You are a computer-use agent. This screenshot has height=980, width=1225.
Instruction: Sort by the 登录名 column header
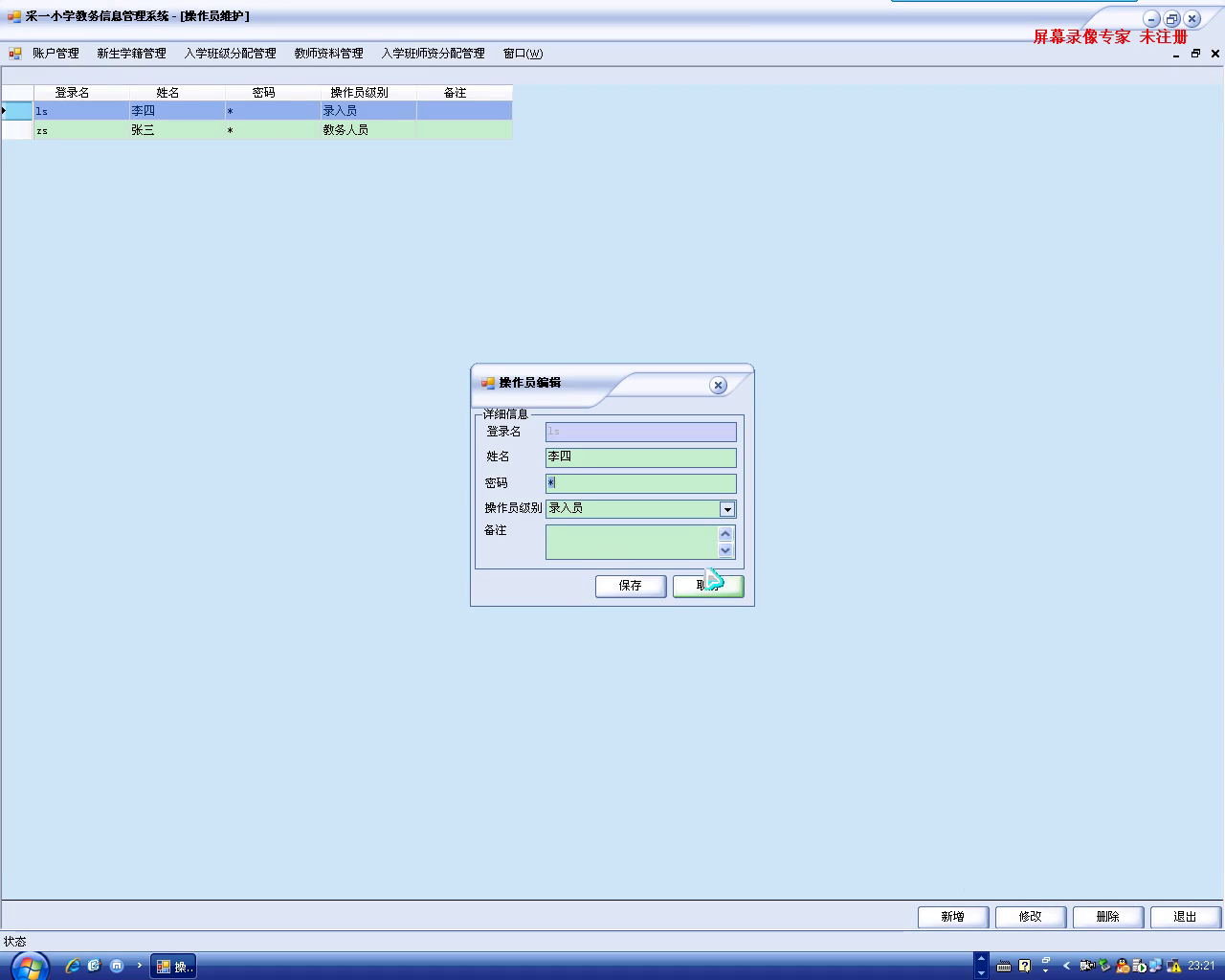click(81, 93)
